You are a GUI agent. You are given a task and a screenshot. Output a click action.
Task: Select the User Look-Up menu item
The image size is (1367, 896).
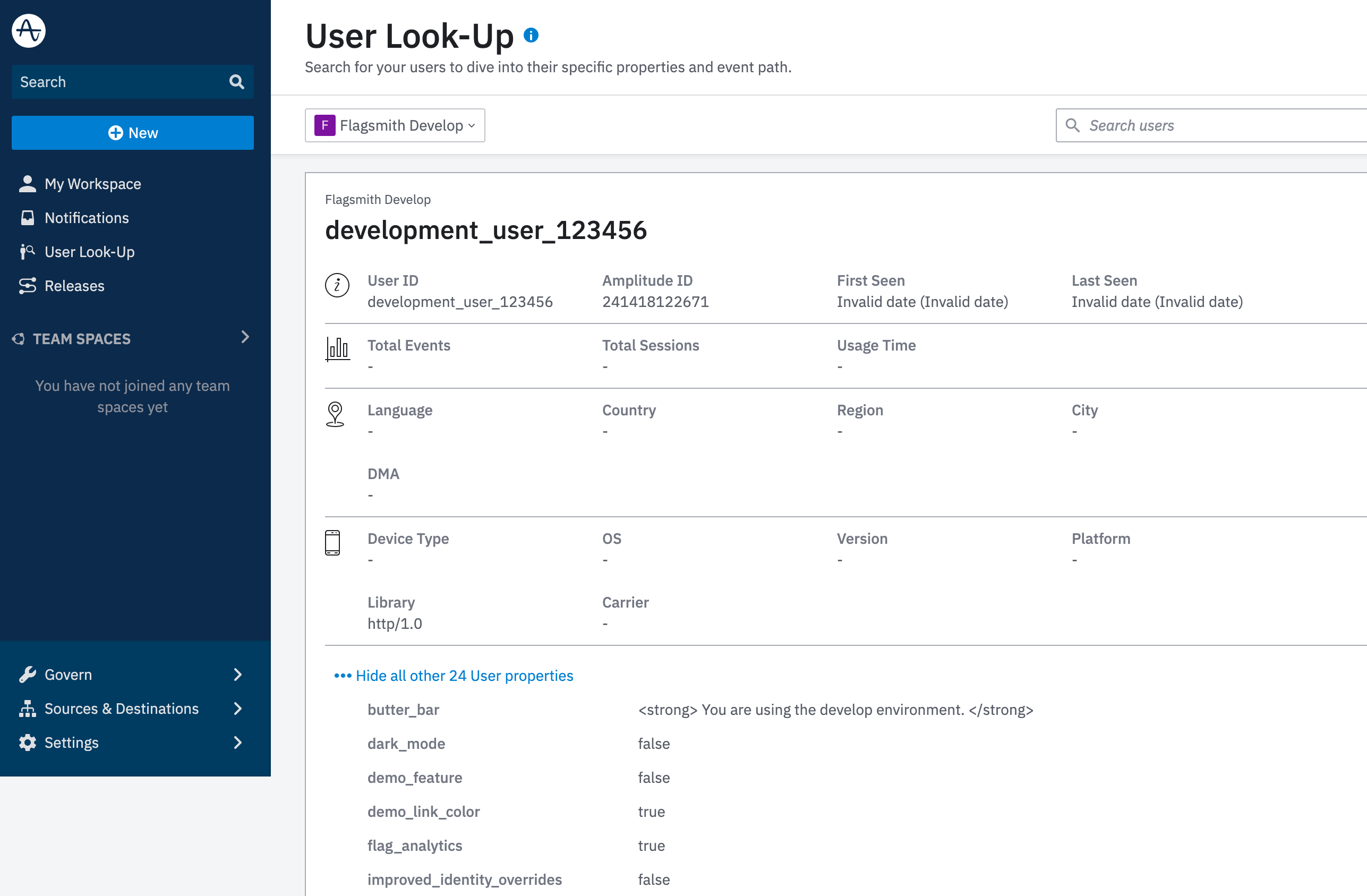coord(90,251)
